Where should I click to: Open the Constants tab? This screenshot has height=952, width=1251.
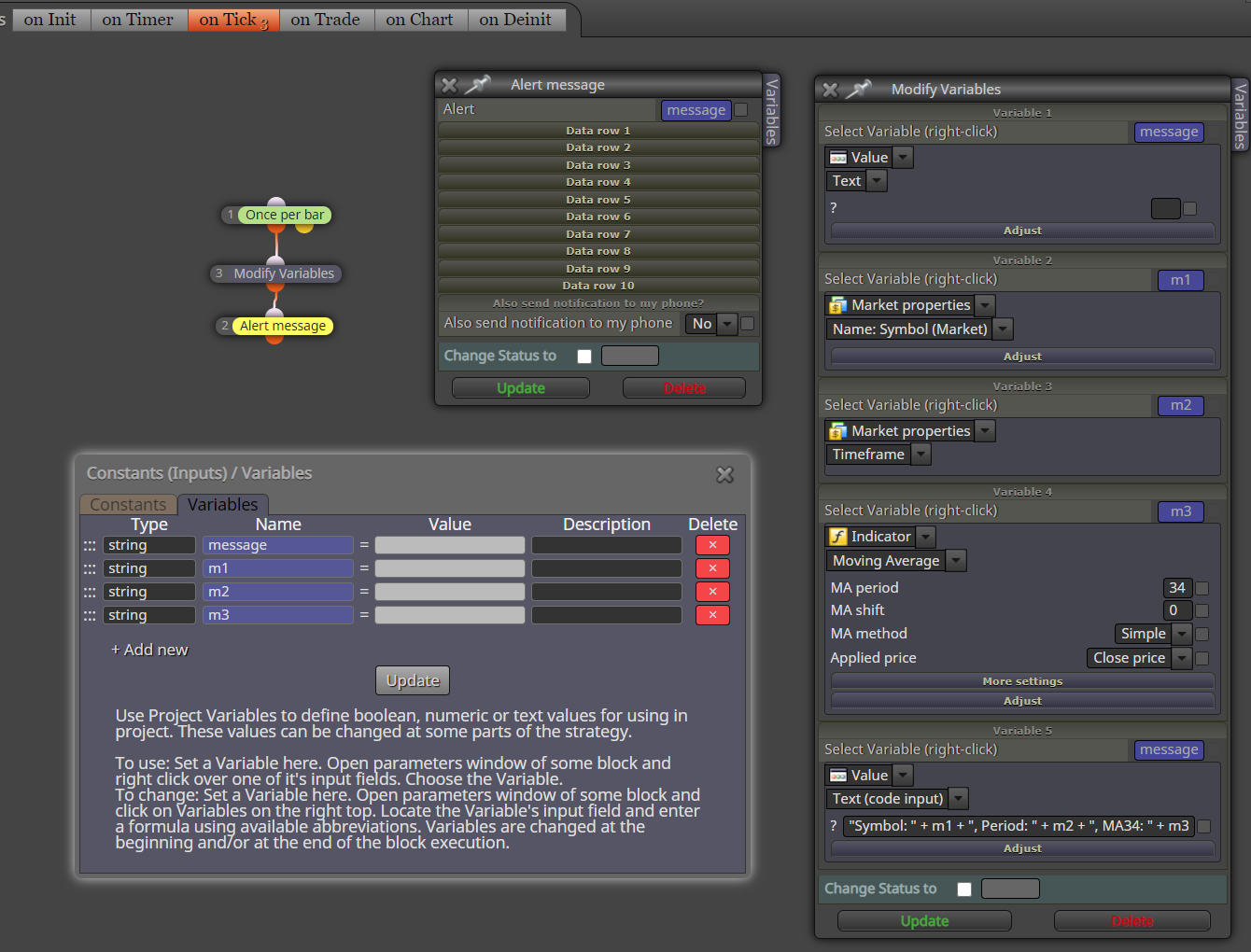click(128, 505)
